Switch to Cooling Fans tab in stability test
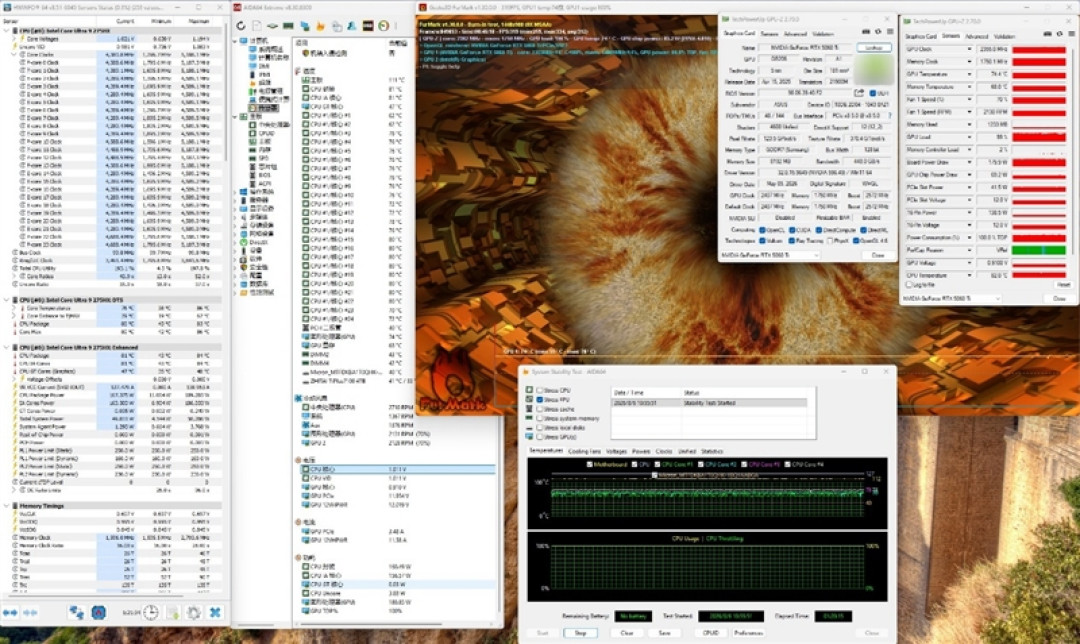This screenshot has width=1080, height=644. tap(585, 451)
